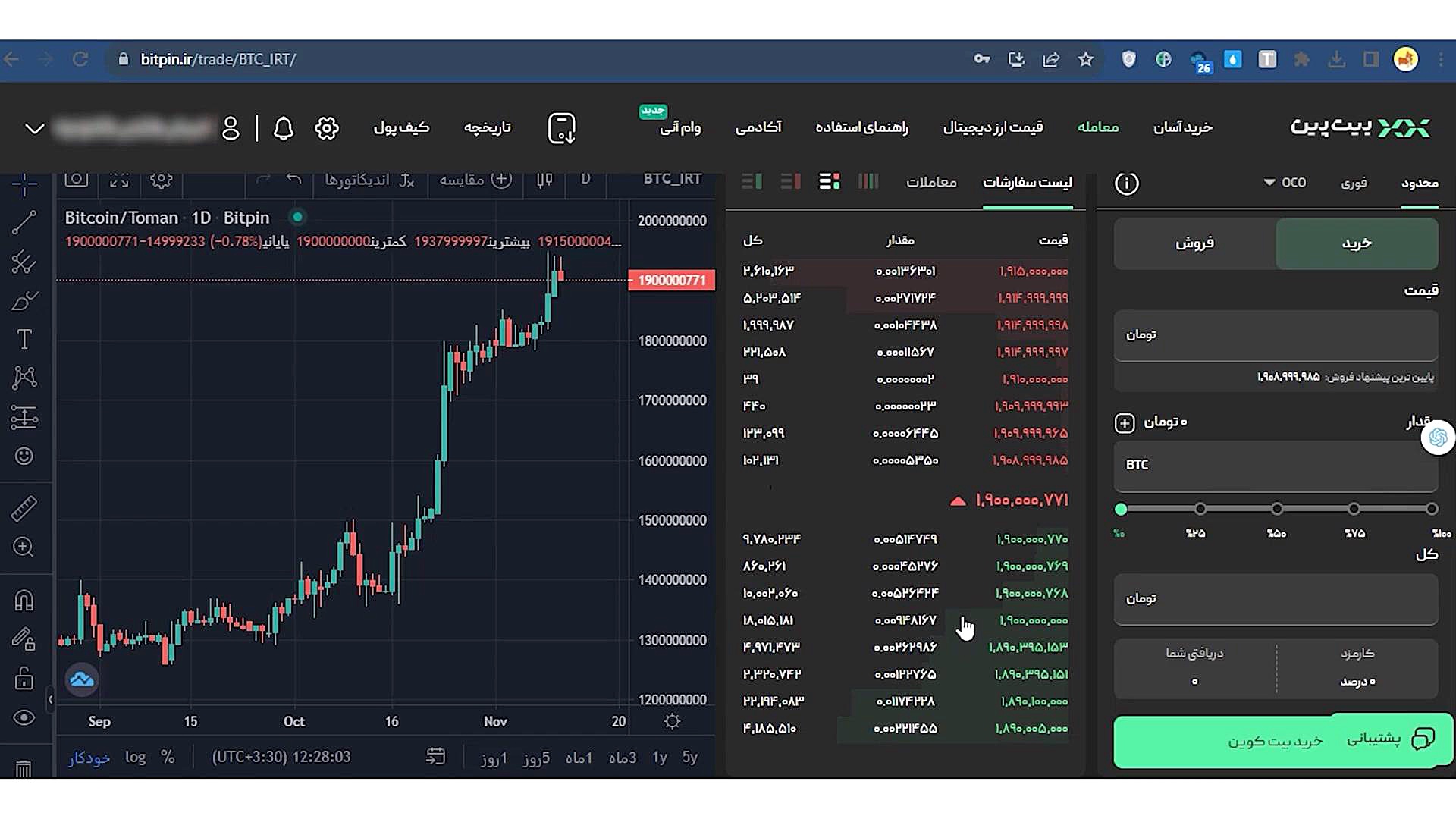Select the trend line drawing tool

(24, 222)
